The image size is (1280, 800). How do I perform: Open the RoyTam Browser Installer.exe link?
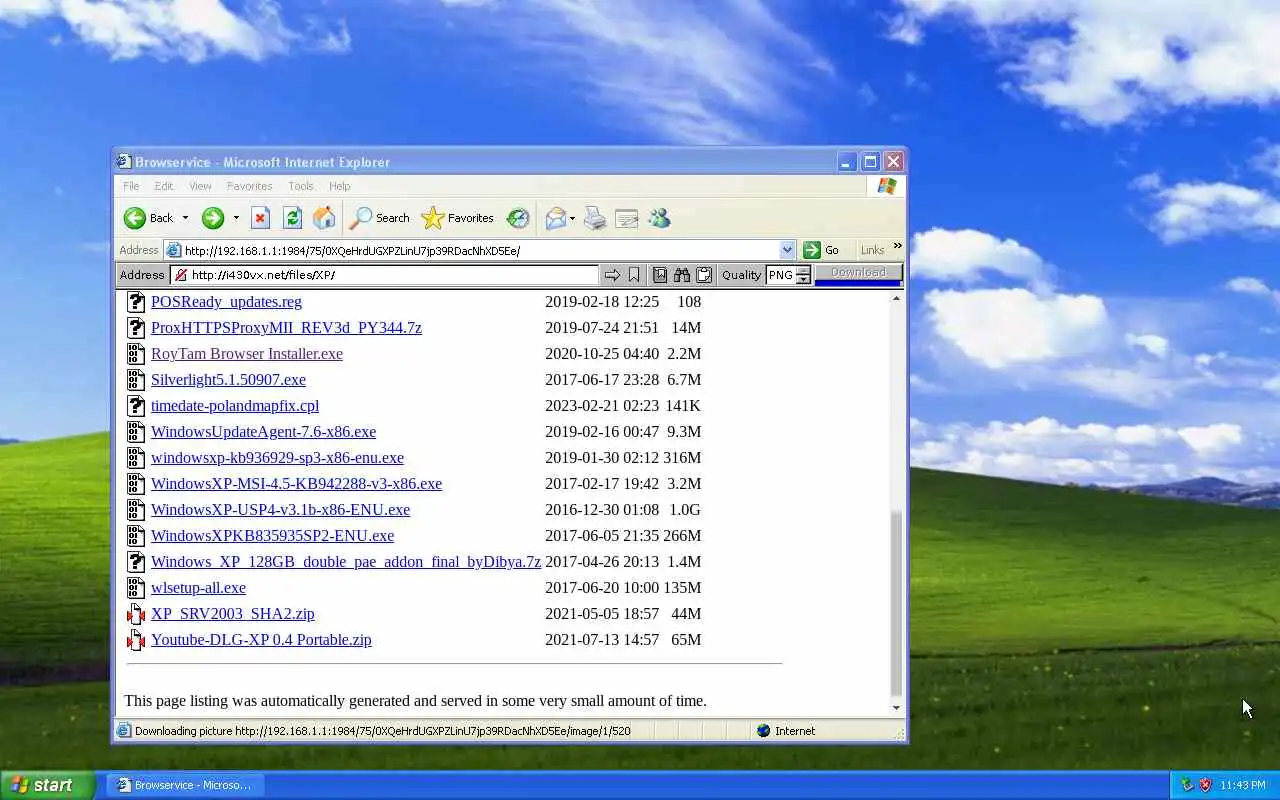pos(247,353)
